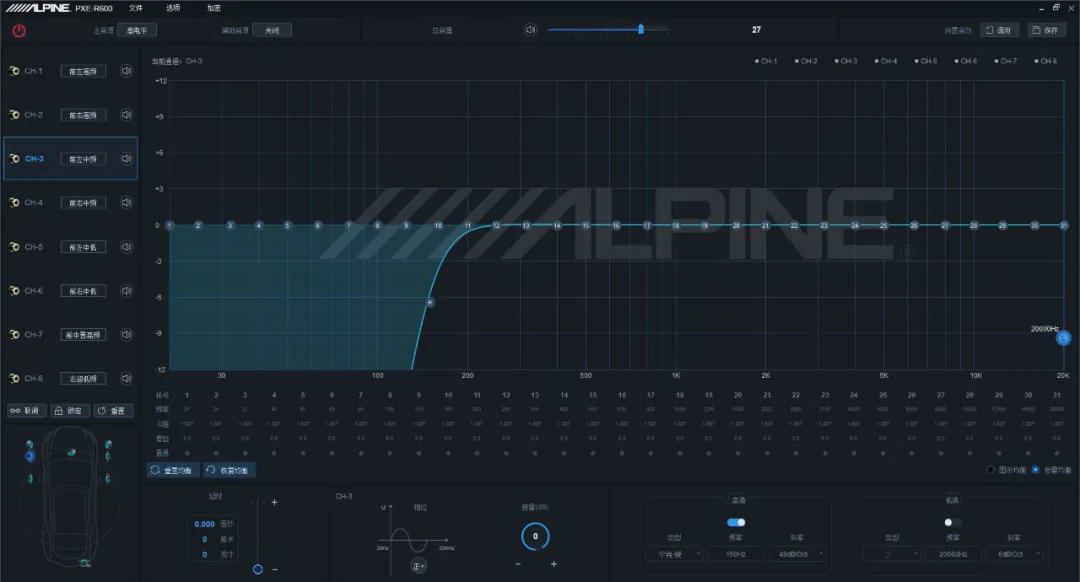Open the CH-1 speaker type selector
Screen dimensions: 1080x582
(83, 71)
